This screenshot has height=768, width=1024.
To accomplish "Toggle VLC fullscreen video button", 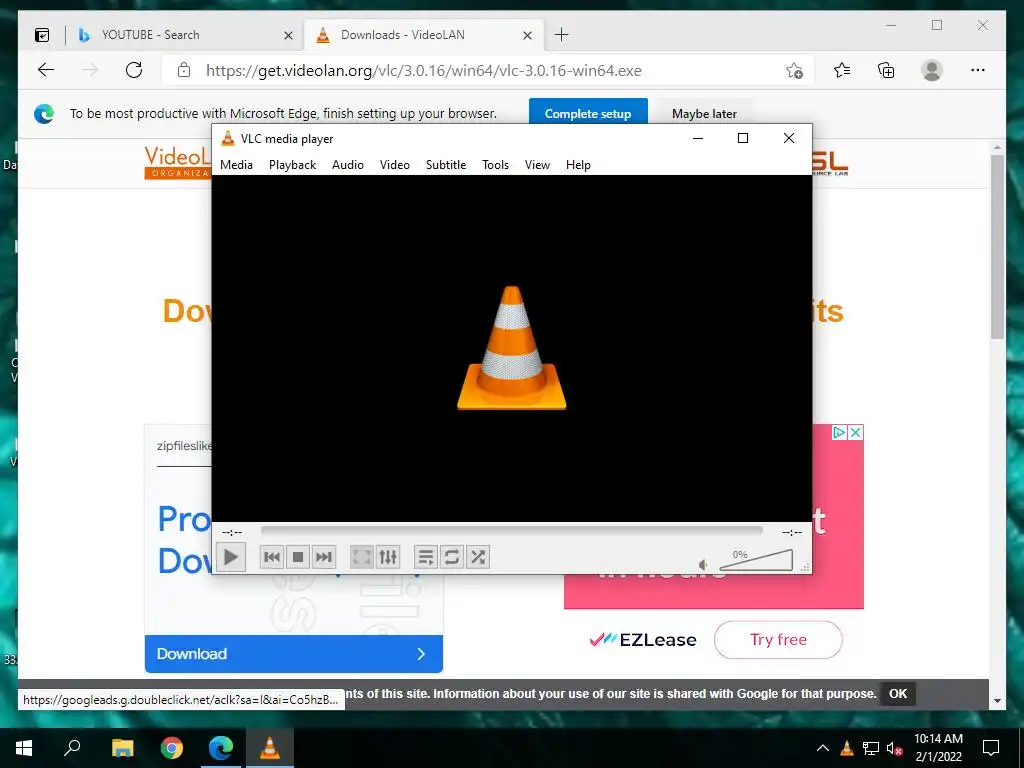I will click(x=362, y=557).
